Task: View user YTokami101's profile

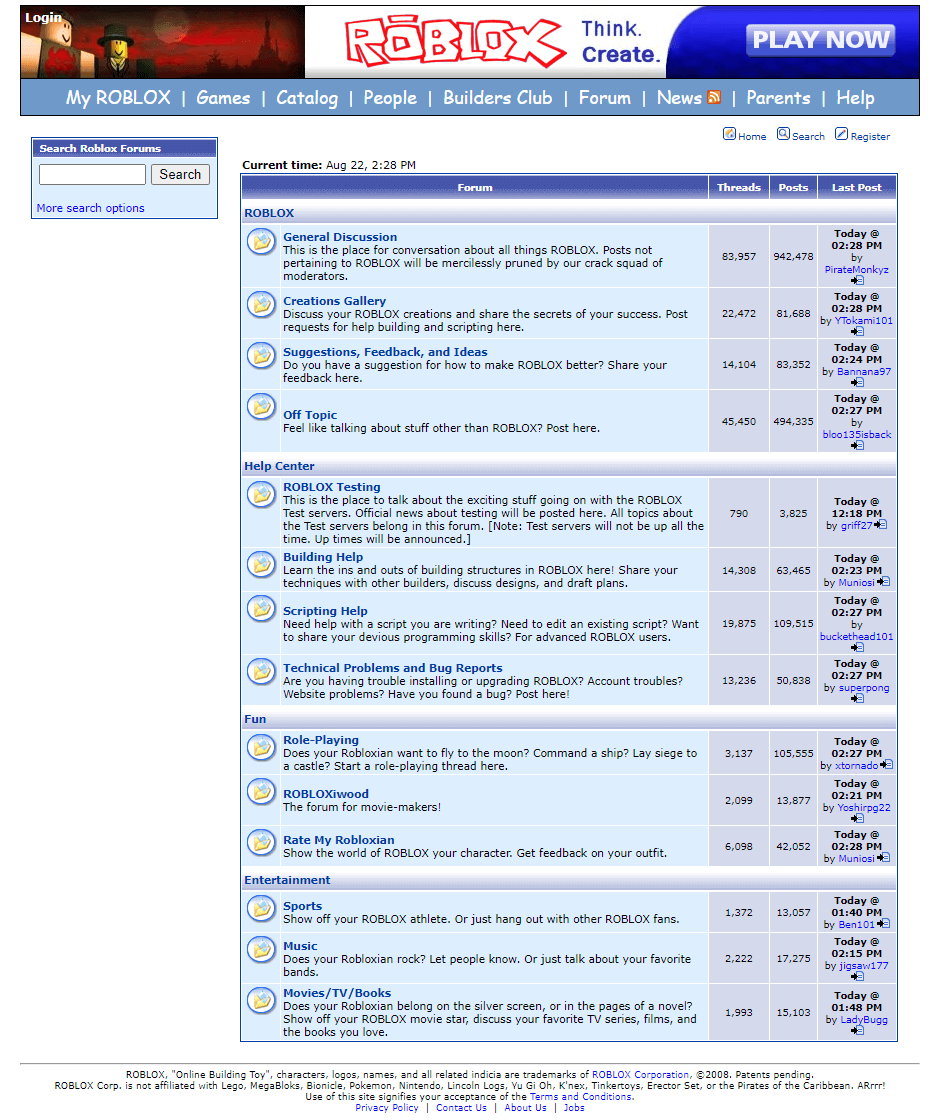Action: (x=864, y=321)
